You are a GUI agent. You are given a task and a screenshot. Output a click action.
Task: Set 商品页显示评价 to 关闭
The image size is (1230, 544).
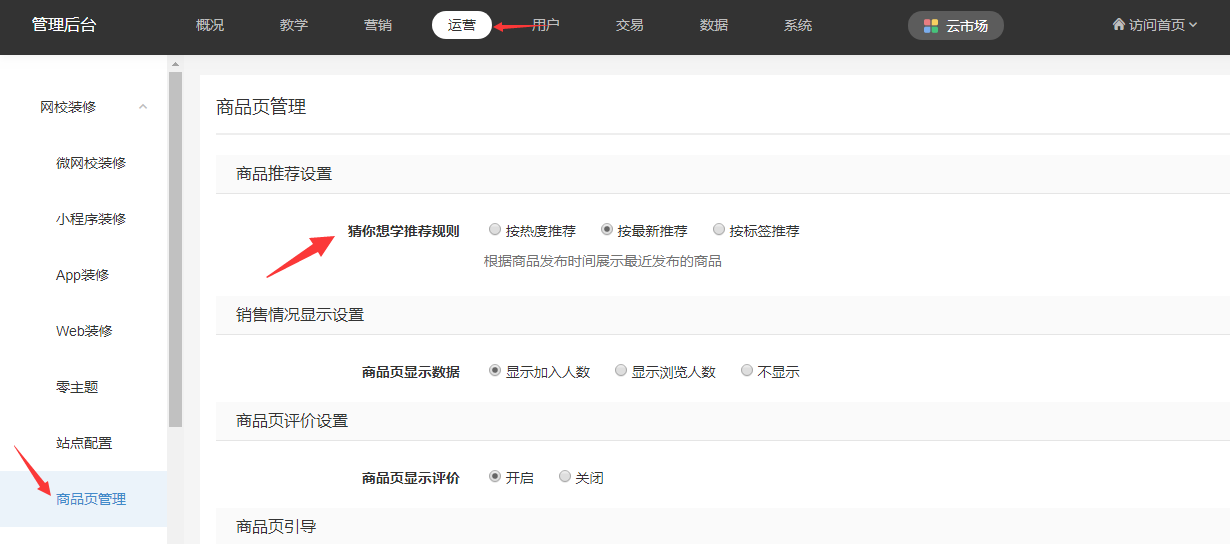pyautogui.click(x=565, y=477)
